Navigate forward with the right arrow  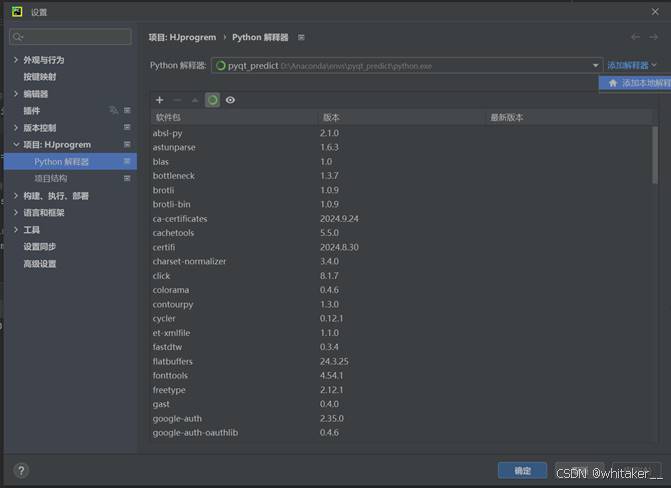pyautogui.click(x=653, y=37)
